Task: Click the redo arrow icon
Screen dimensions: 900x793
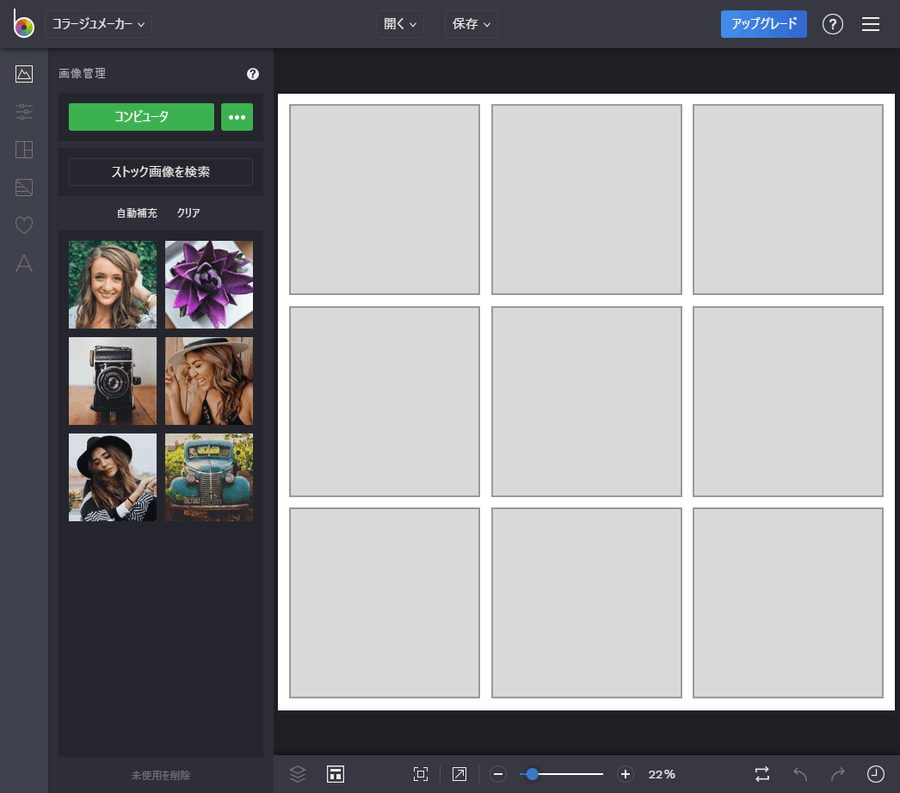Action: tap(838, 774)
